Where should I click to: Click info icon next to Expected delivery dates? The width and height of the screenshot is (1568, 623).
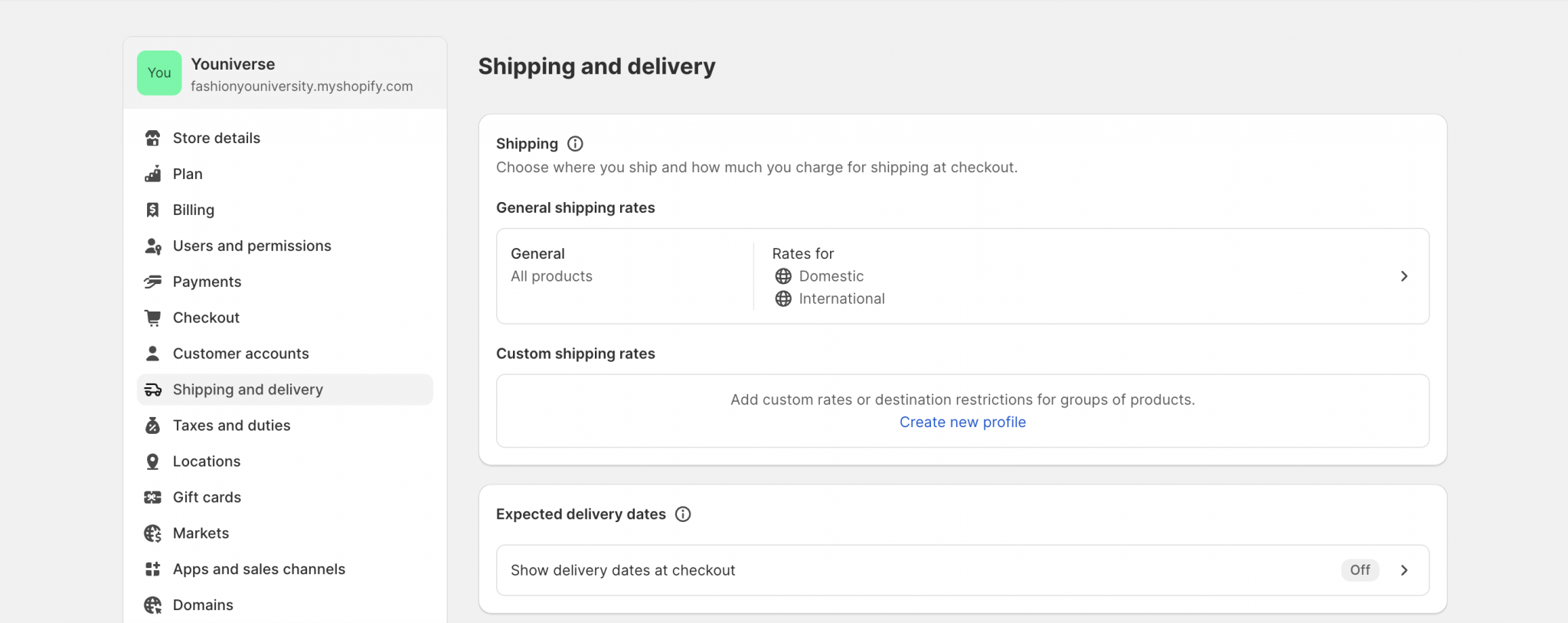click(x=683, y=514)
